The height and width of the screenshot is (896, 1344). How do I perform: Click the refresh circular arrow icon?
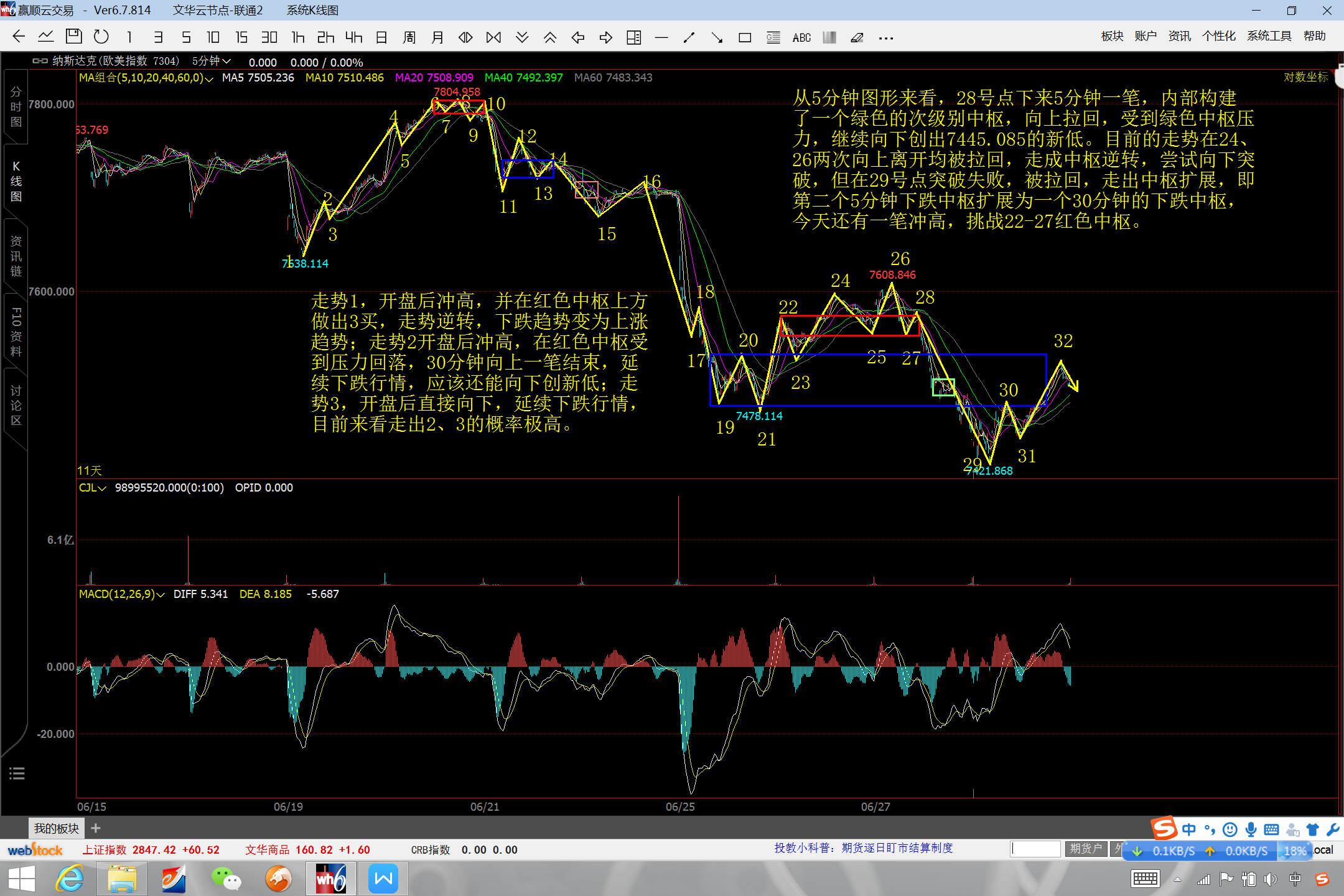pyautogui.click(x=101, y=37)
